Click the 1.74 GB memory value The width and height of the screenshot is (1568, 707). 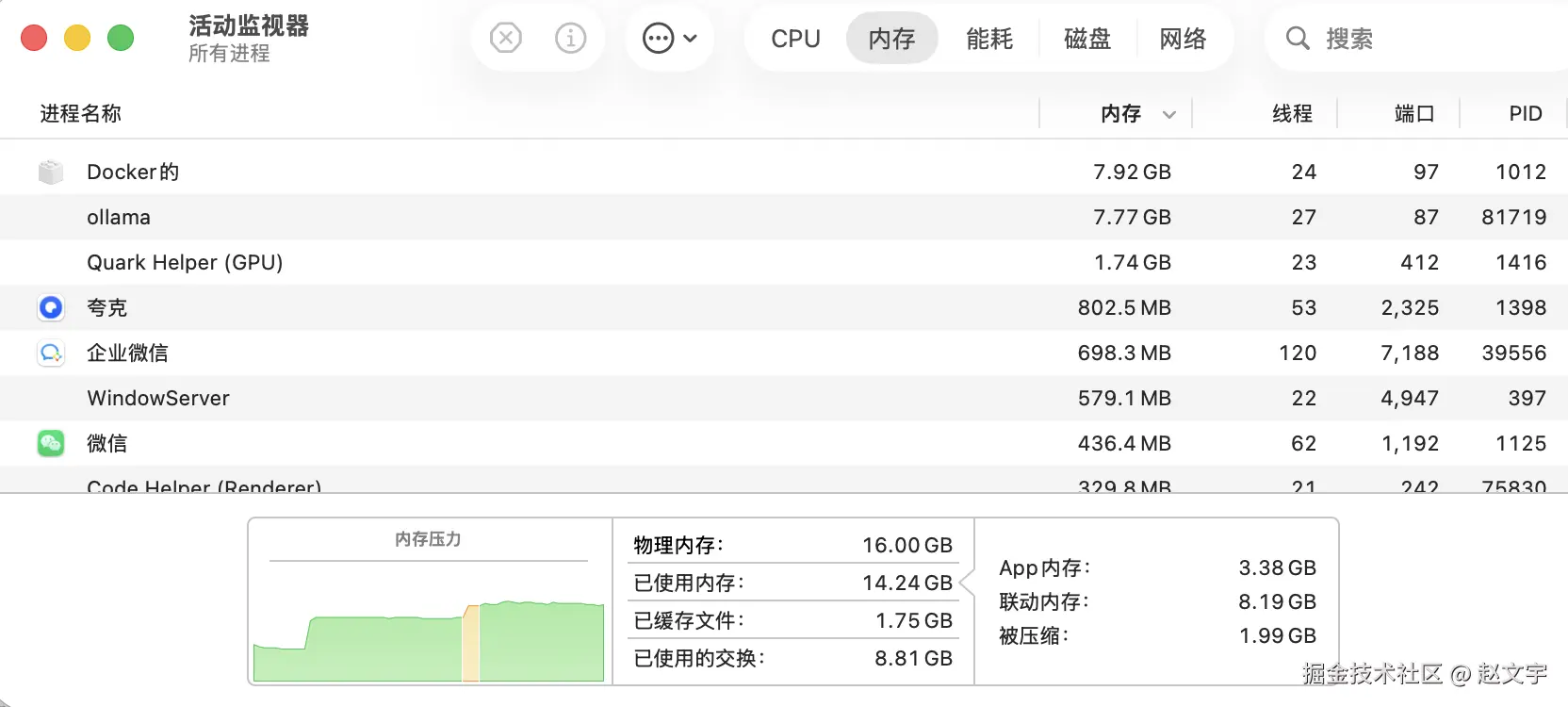point(1132,262)
